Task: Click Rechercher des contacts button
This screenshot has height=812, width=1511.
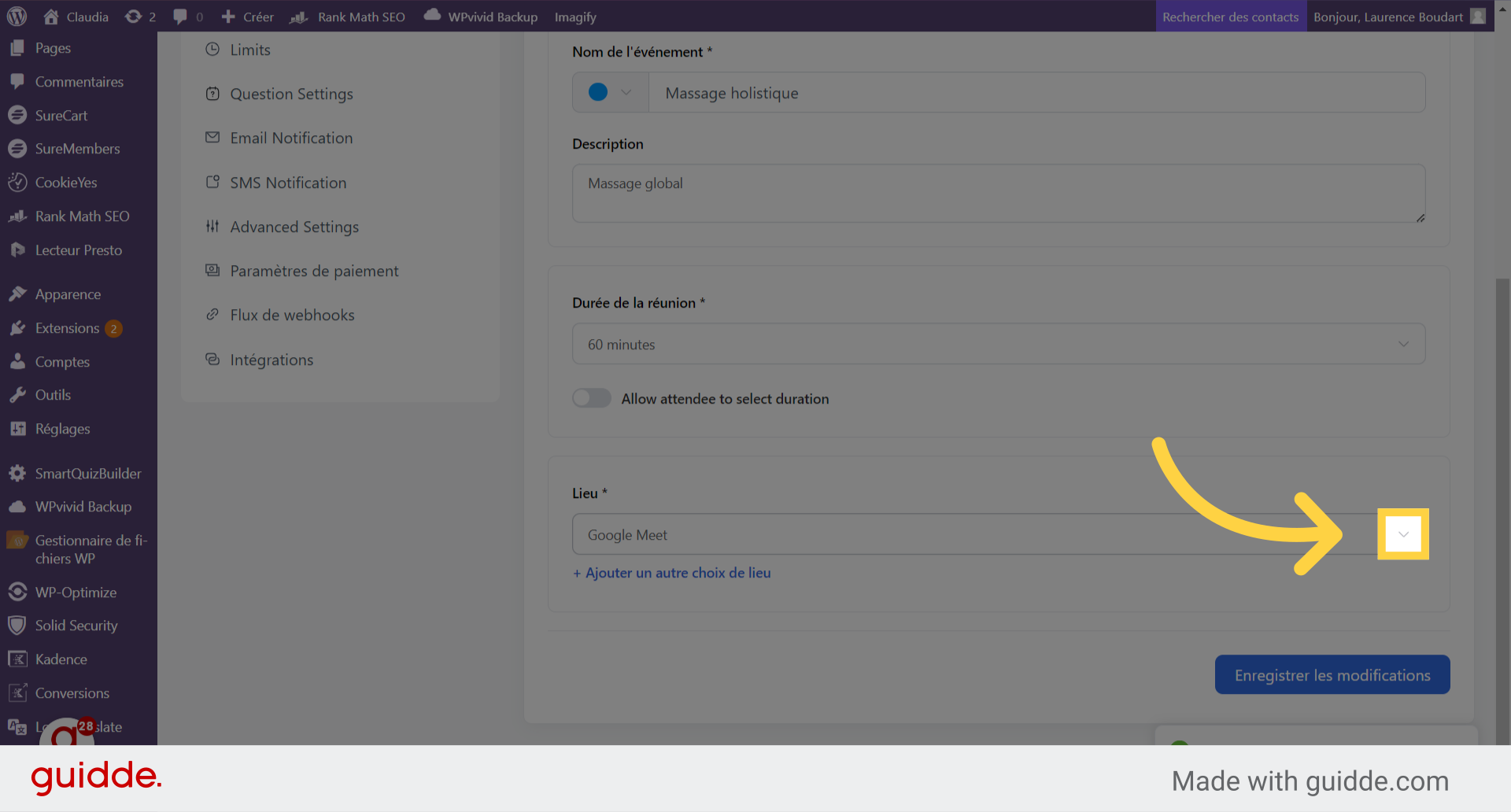Action: pyautogui.click(x=1231, y=17)
